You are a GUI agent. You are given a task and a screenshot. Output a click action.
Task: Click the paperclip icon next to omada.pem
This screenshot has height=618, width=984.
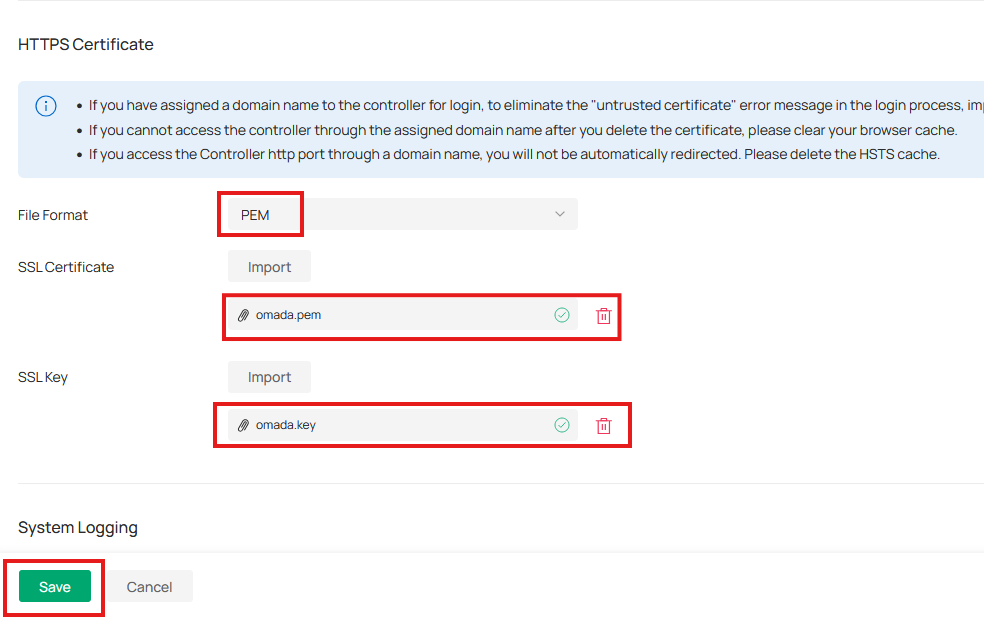(x=244, y=314)
